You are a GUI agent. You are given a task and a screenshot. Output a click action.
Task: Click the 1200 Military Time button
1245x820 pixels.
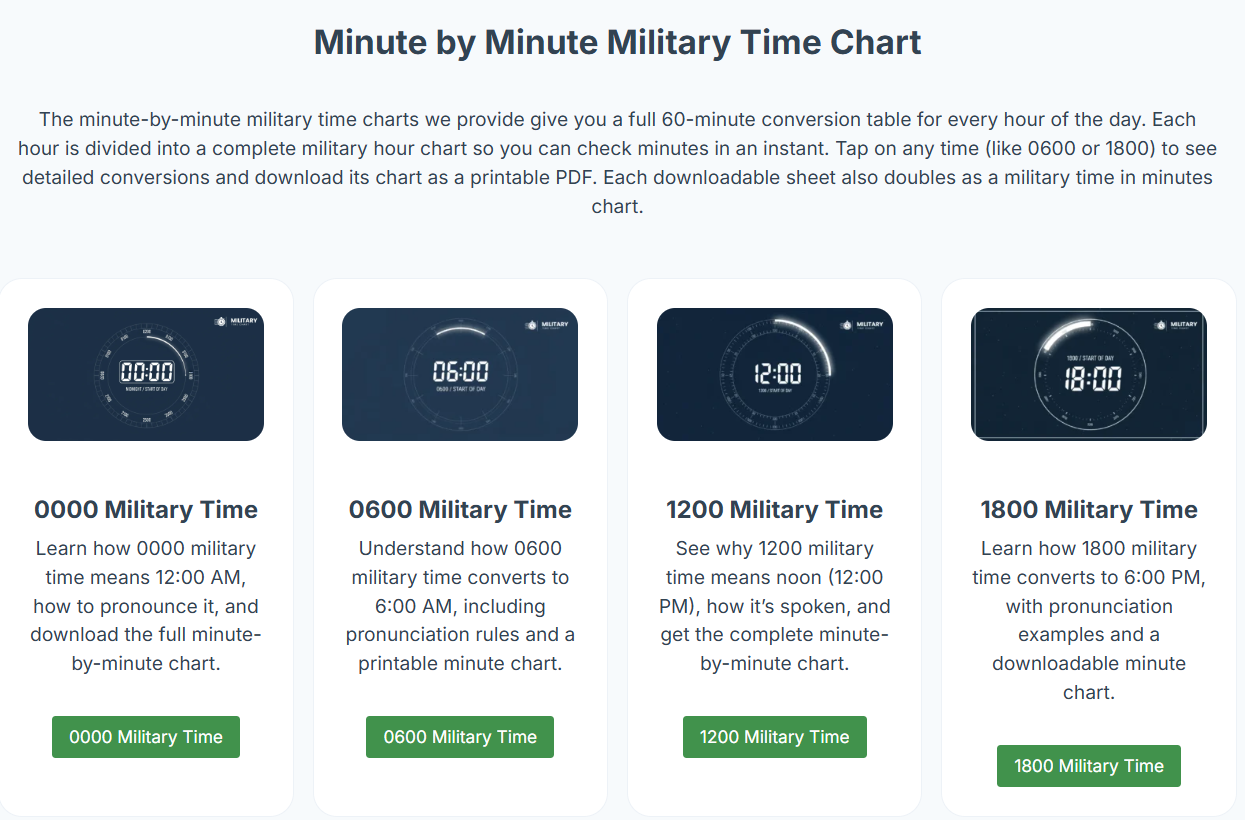(774, 737)
